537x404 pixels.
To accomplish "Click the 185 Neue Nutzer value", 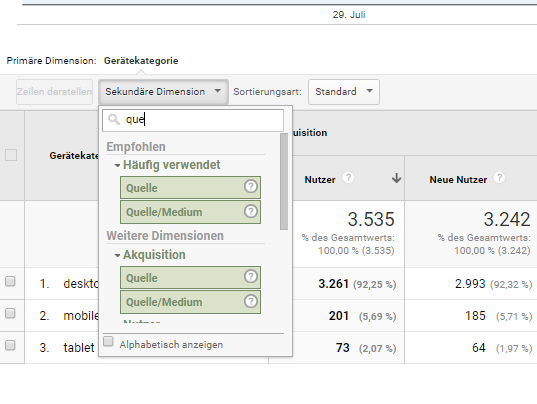I will coord(475,316).
